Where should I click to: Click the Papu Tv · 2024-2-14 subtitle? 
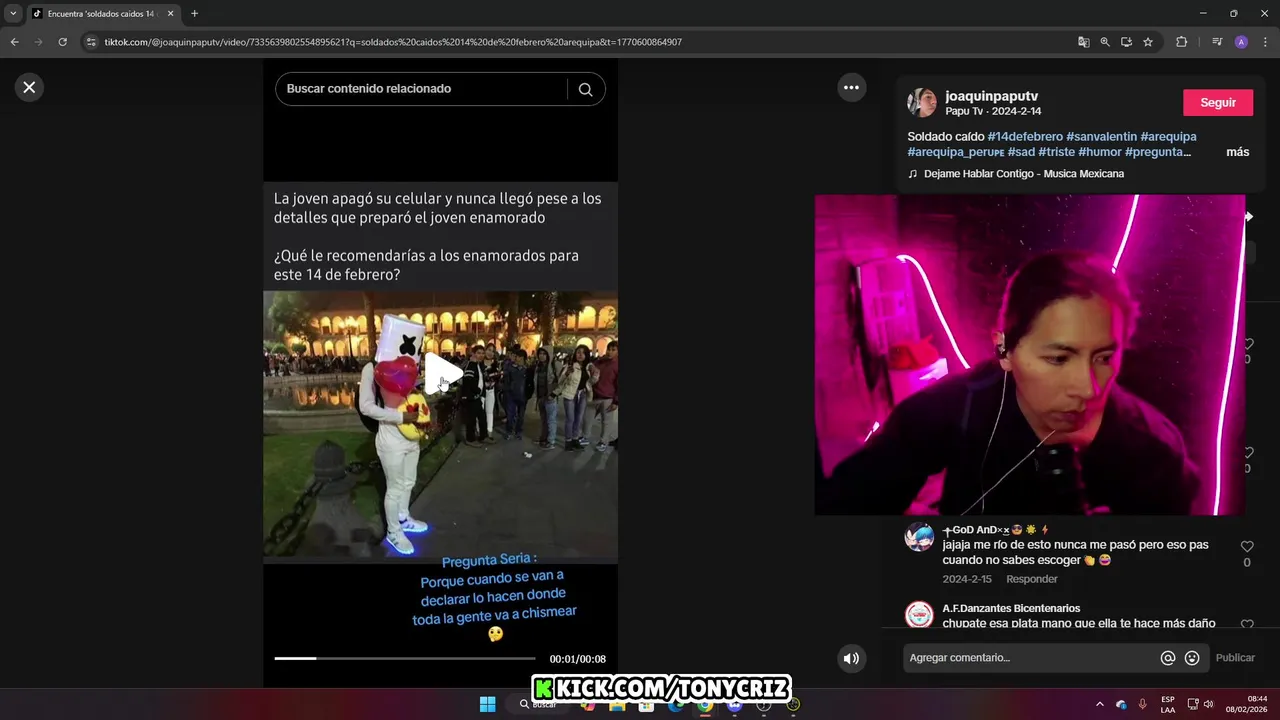(994, 111)
